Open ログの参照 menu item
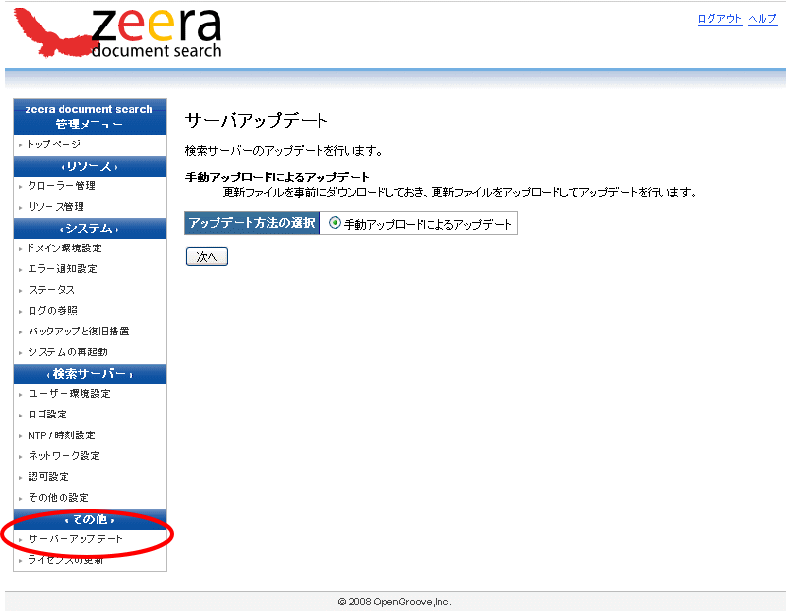Viewport: 786px width, 612px height. click(x=53, y=311)
